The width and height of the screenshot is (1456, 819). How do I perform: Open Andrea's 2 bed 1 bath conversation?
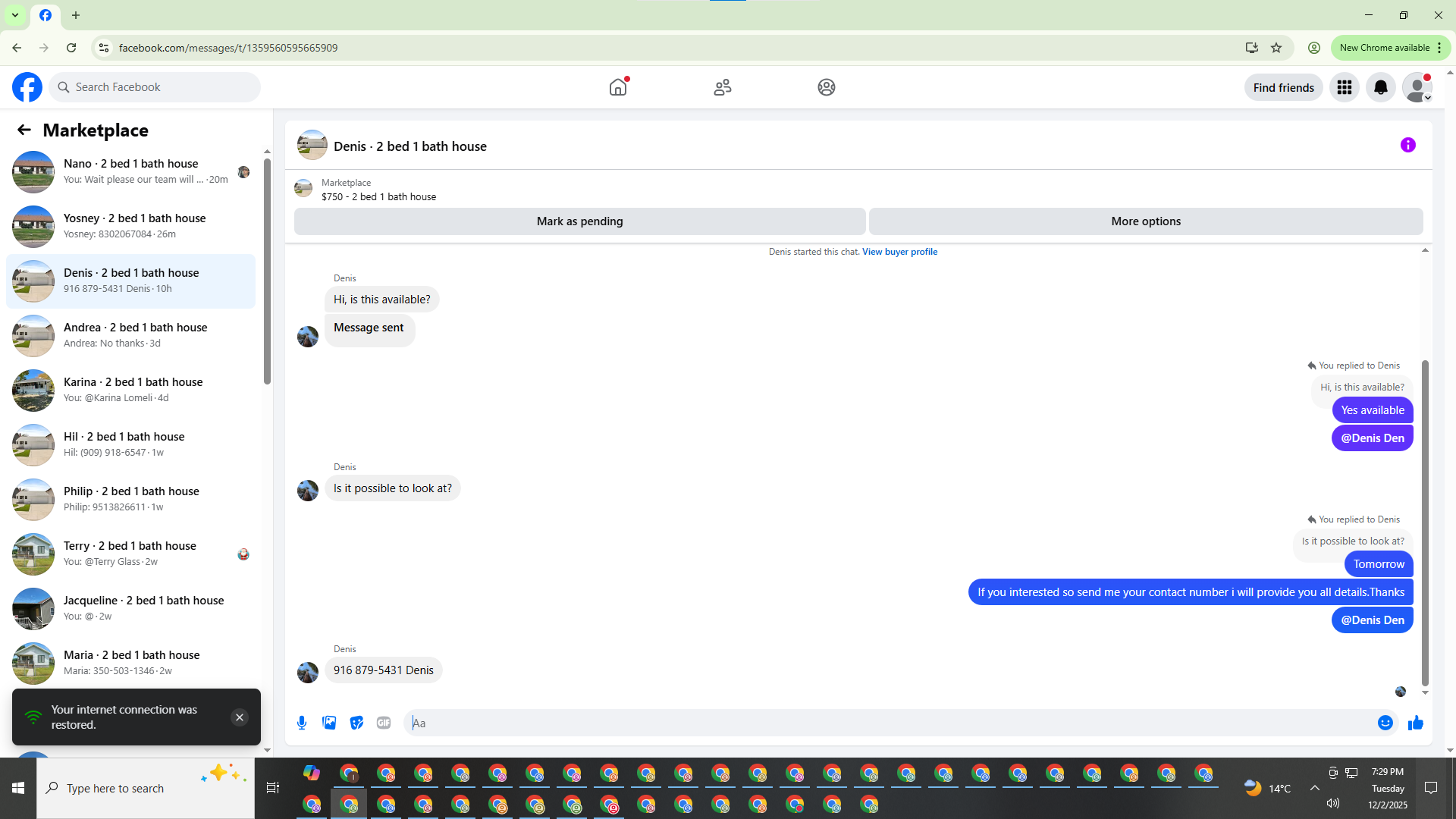pyautogui.click(x=135, y=335)
